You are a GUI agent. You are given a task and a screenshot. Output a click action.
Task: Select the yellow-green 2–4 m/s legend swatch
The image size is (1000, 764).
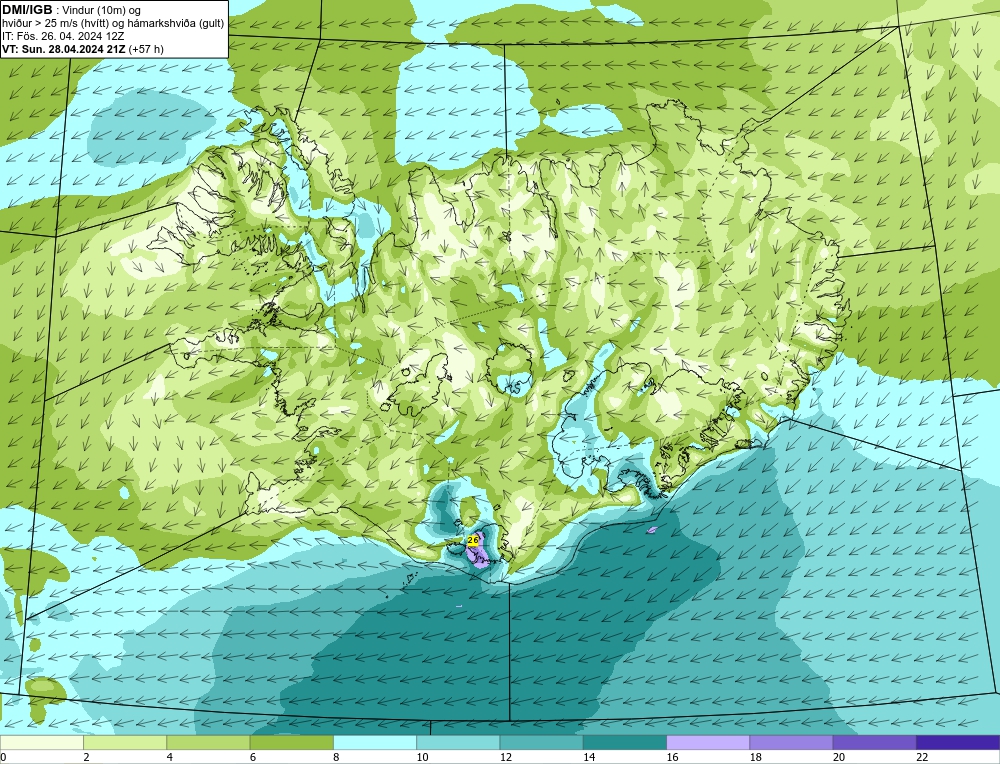coord(125,742)
